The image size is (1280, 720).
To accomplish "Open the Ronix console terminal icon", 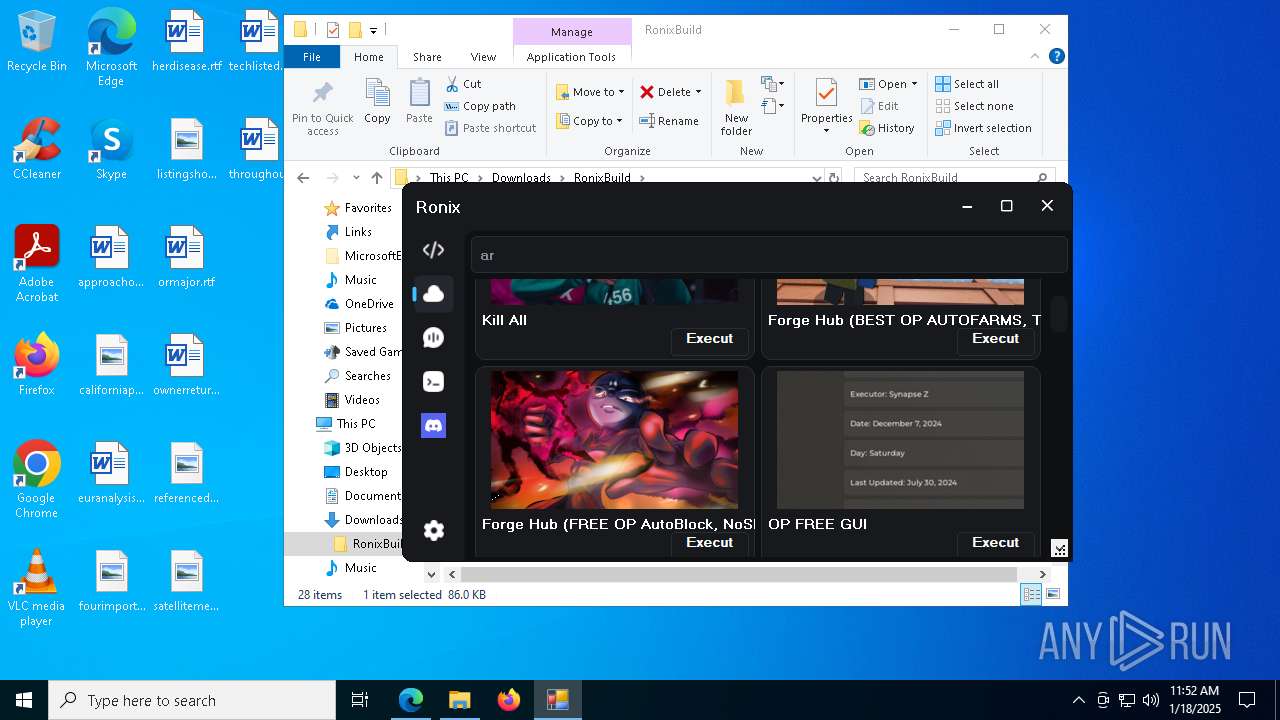I will 433,382.
